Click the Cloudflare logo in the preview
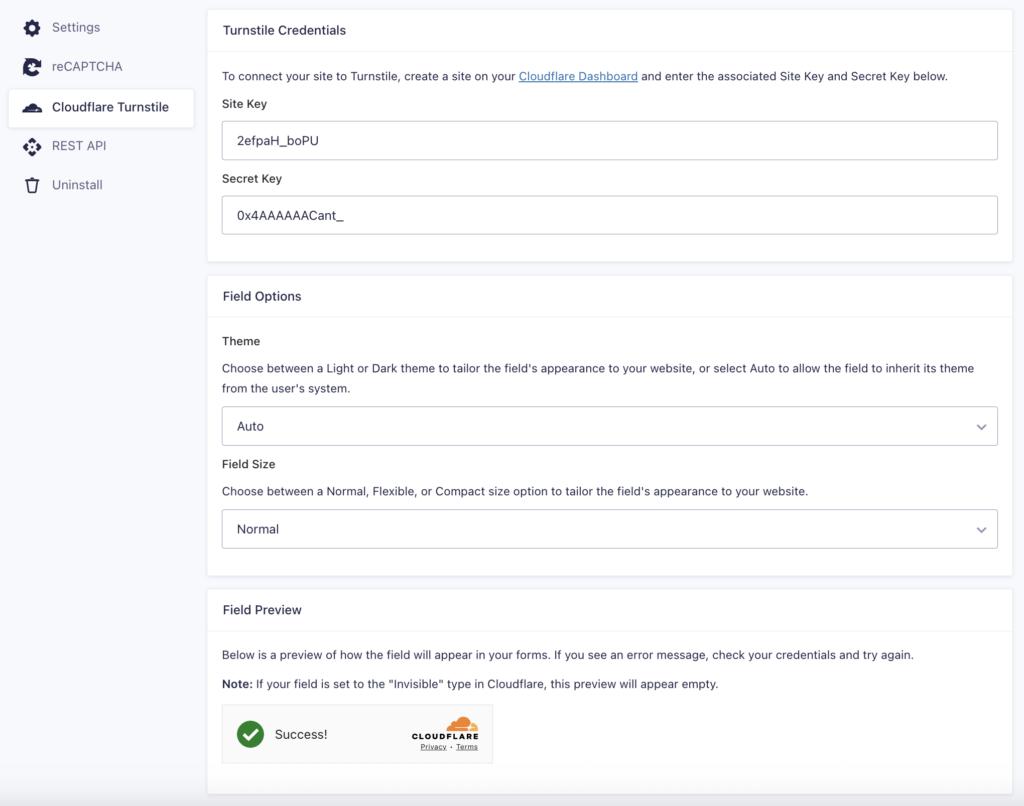The width and height of the screenshot is (1024, 806). tap(443, 729)
